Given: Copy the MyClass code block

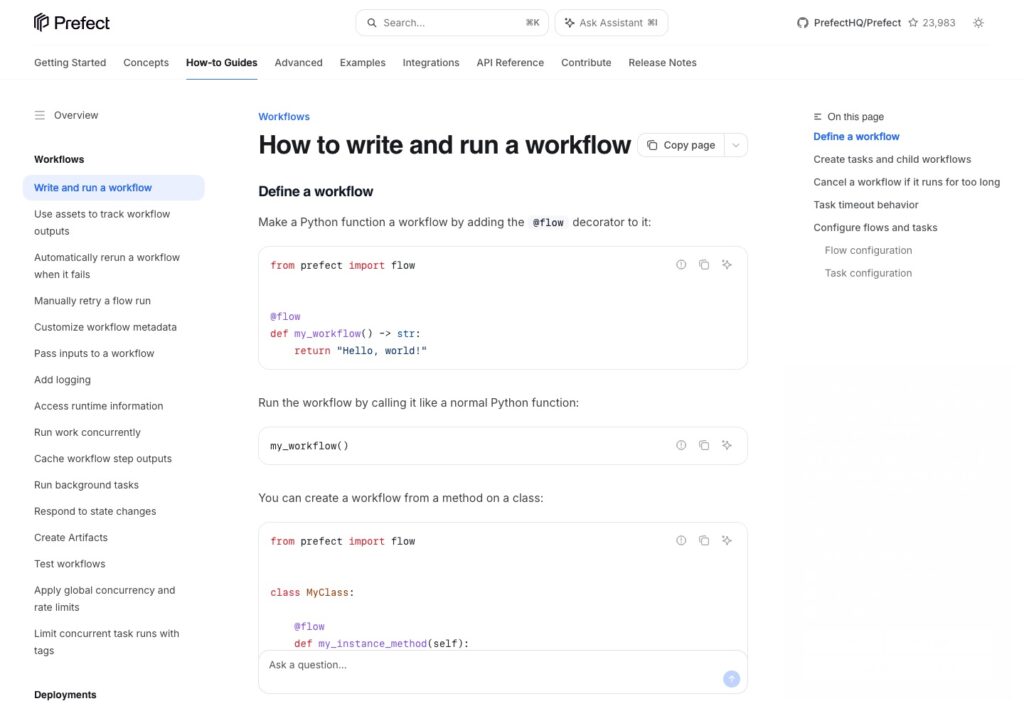Looking at the screenshot, I should [704, 541].
